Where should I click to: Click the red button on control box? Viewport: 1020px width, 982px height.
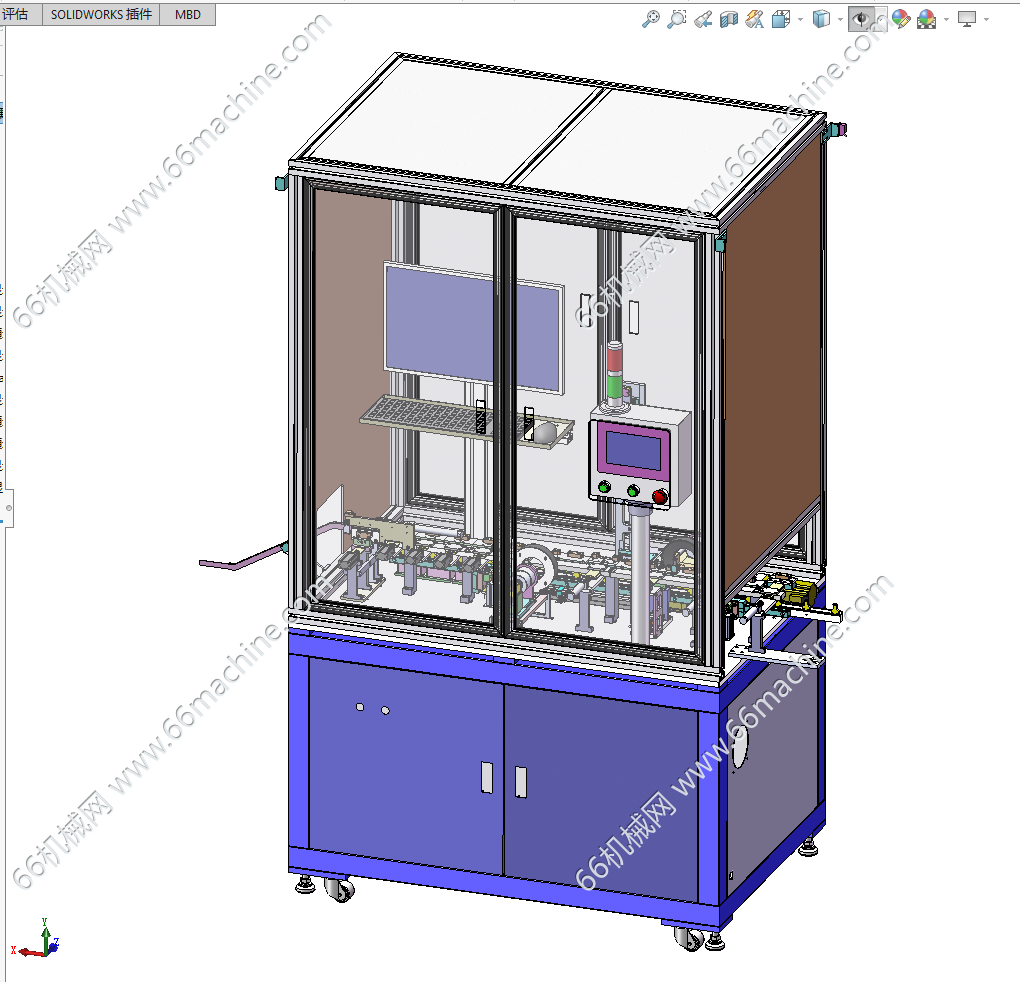click(659, 497)
